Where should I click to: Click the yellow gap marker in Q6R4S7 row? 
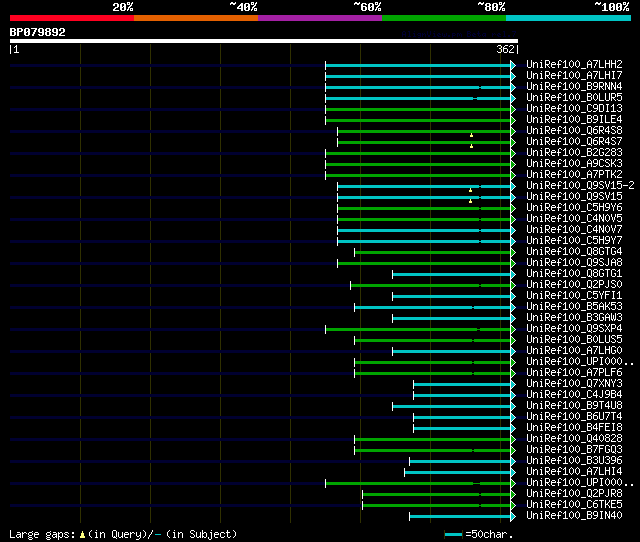click(x=471, y=146)
